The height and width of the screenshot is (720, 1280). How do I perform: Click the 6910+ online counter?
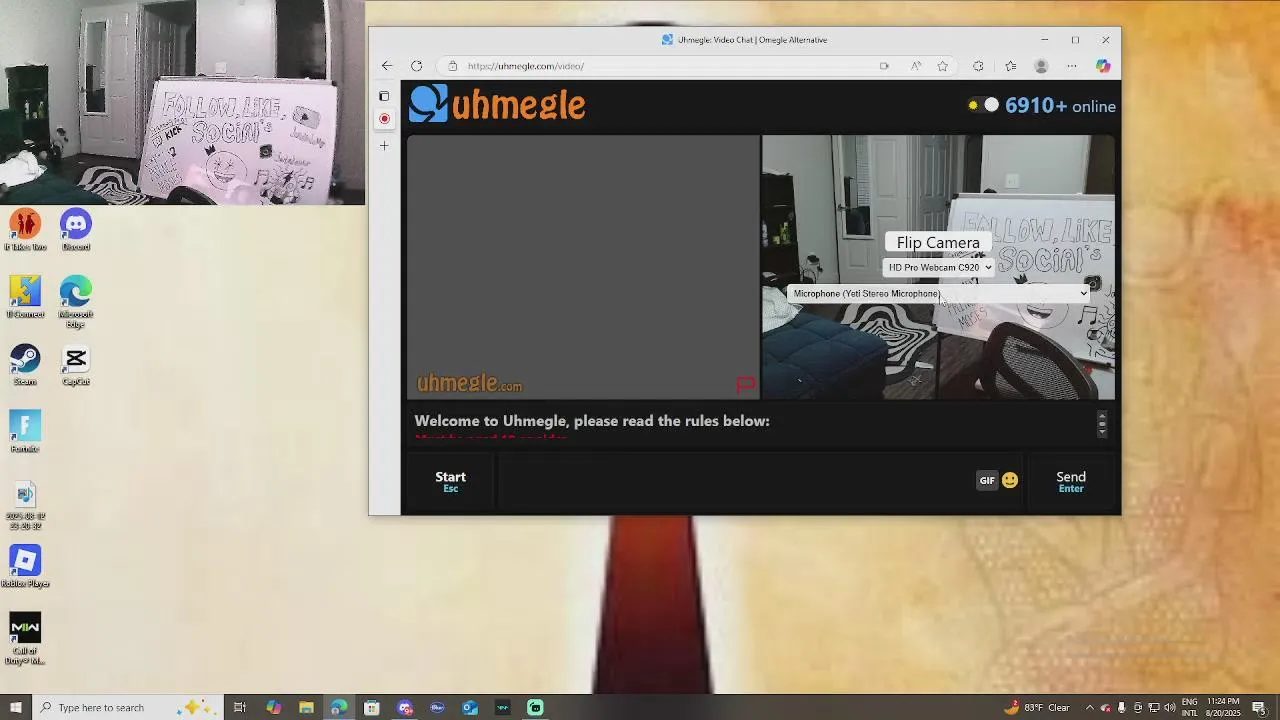pos(1060,106)
